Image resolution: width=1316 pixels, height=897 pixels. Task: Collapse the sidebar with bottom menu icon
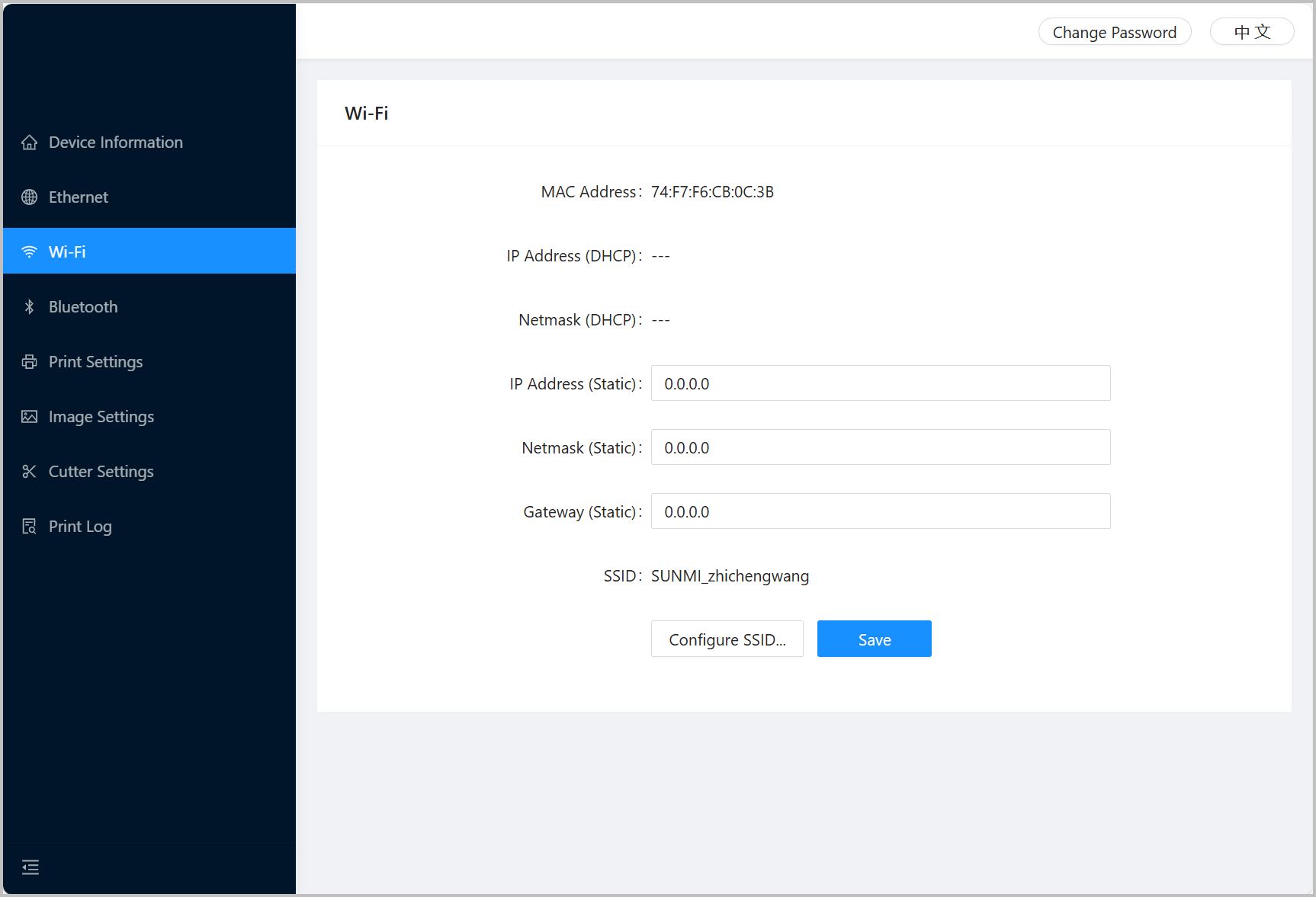pos(30,867)
